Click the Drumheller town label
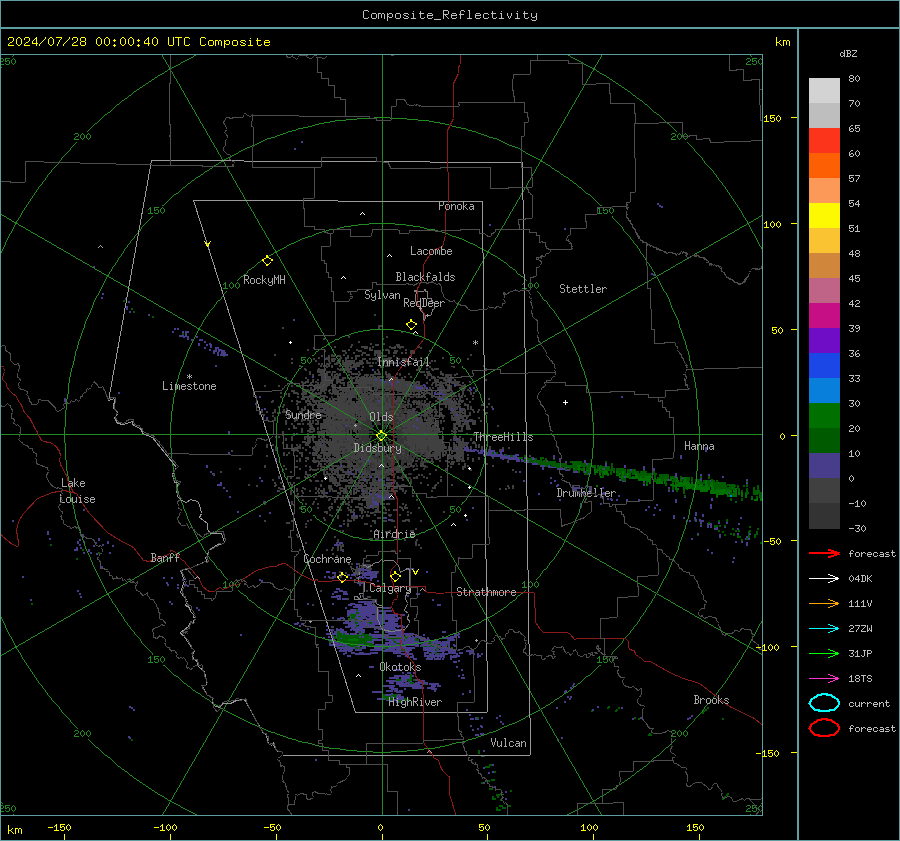 point(586,493)
